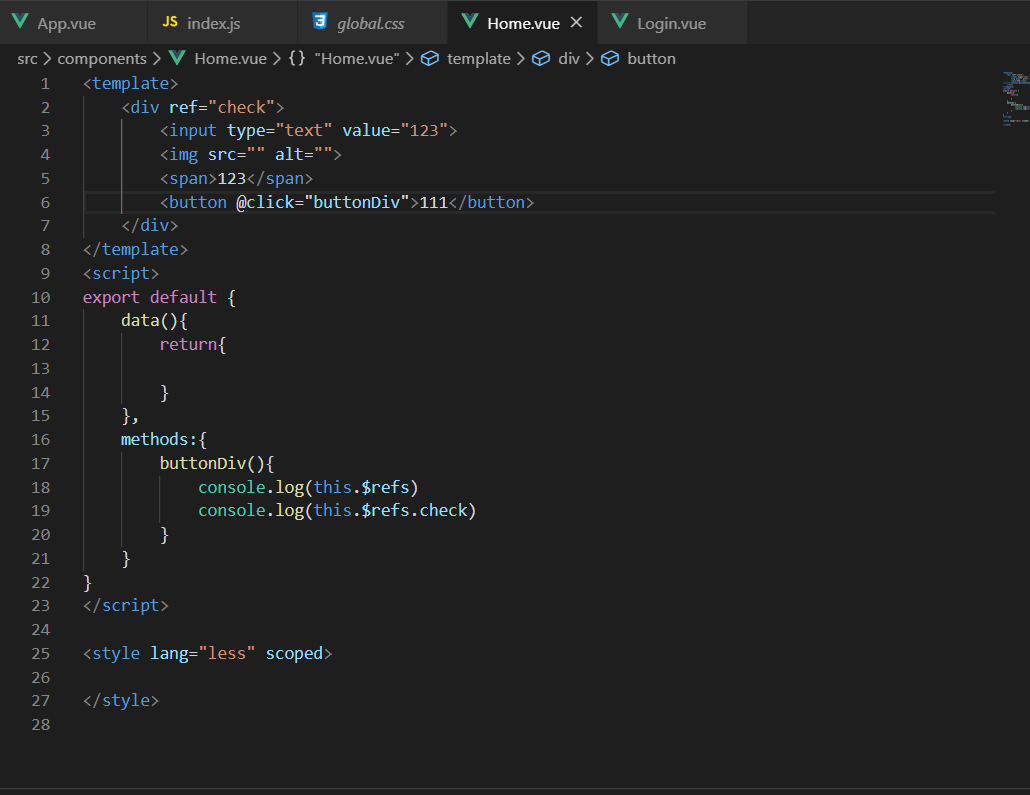Click the opening <template> tag on line 1
Image resolution: width=1030 pixels, height=795 pixels.
tap(131, 83)
